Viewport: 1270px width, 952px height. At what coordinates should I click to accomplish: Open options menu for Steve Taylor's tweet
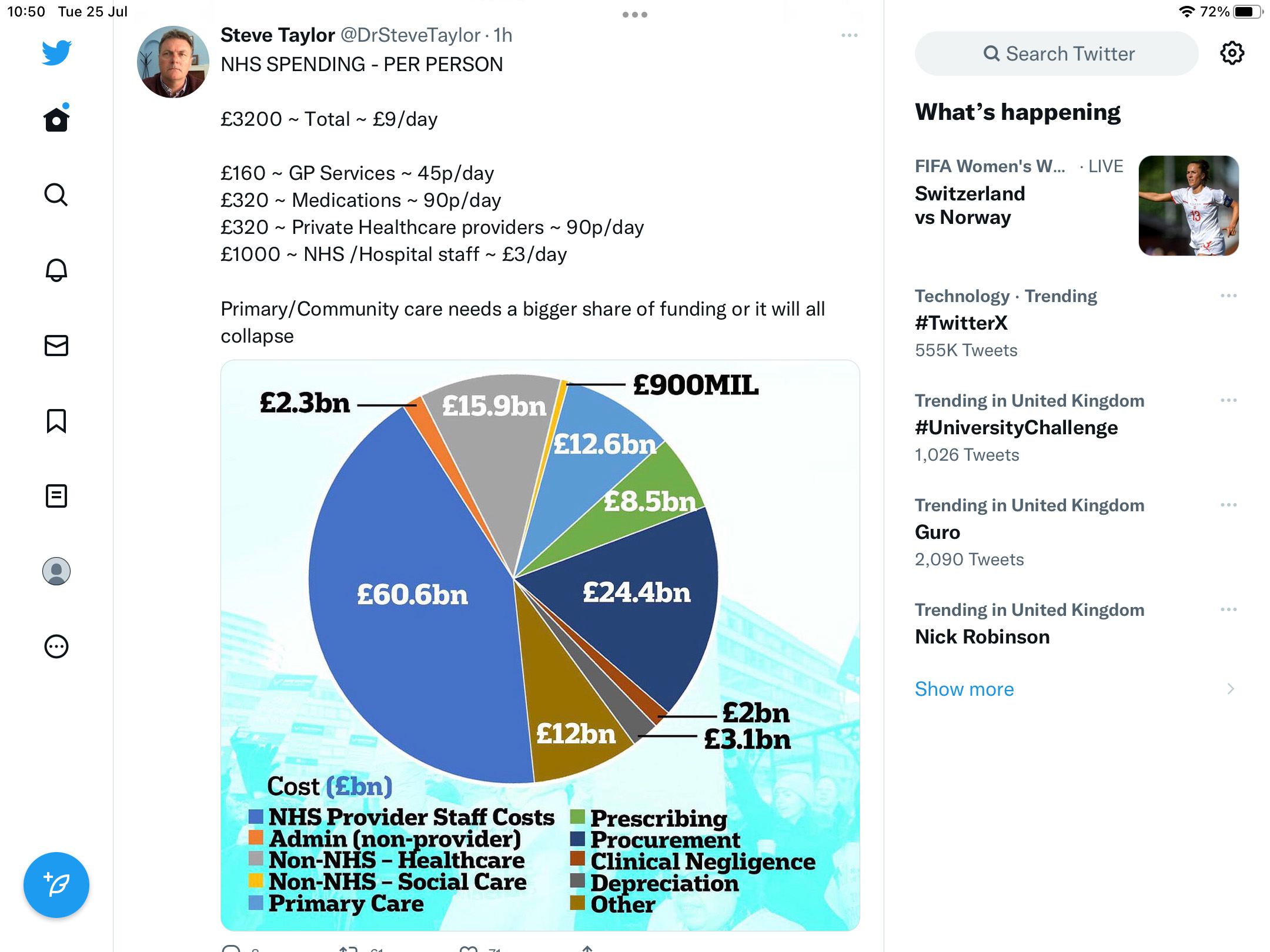(849, 35)
